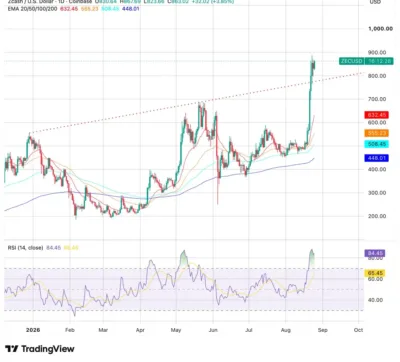
Task: Click the 2026 label on the time axis
Action: (x=33, y=330)
